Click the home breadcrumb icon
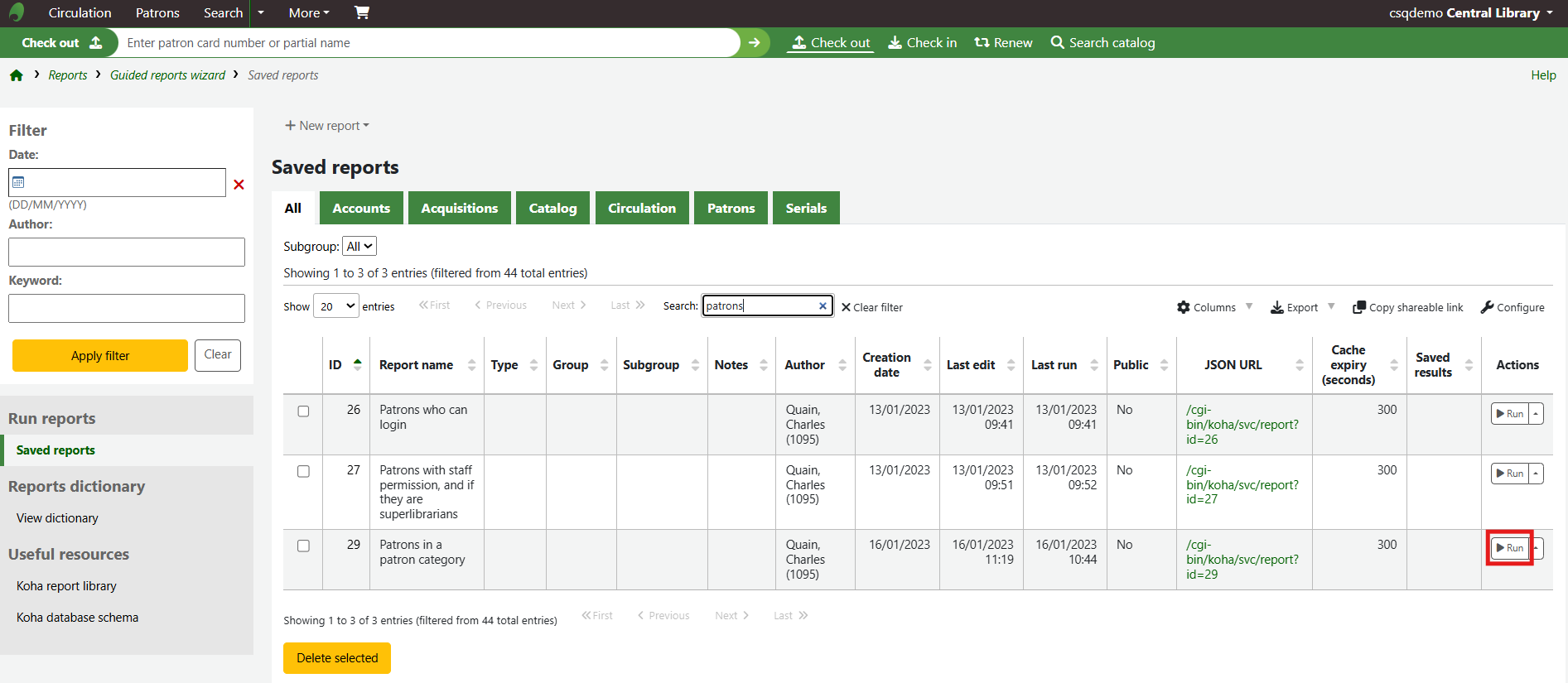The width and height of the screenshot is (1568, 683). point(17,75)
